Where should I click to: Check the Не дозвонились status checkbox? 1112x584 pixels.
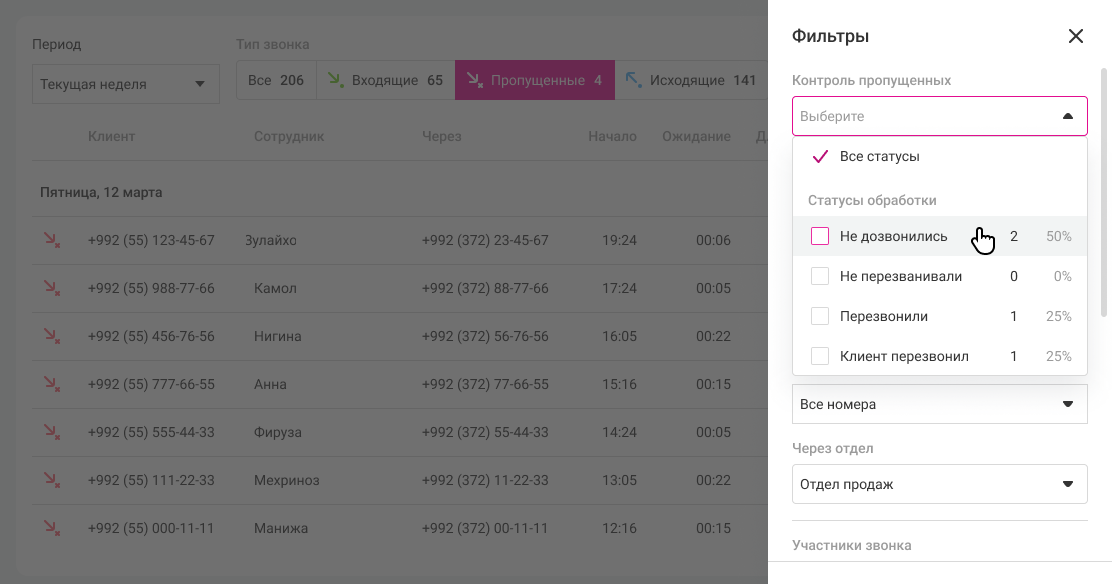[820, 236]
